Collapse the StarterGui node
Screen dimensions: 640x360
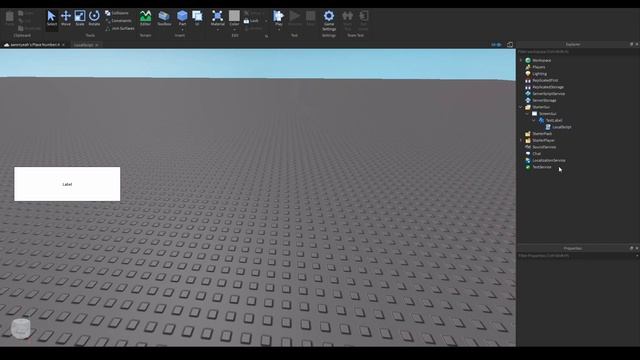point(521,107)
